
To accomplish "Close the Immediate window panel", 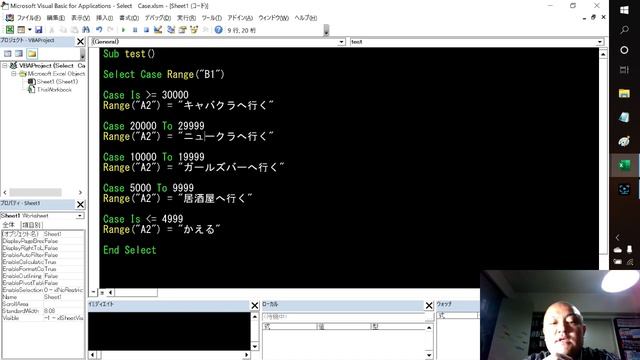I will point(255,305).
